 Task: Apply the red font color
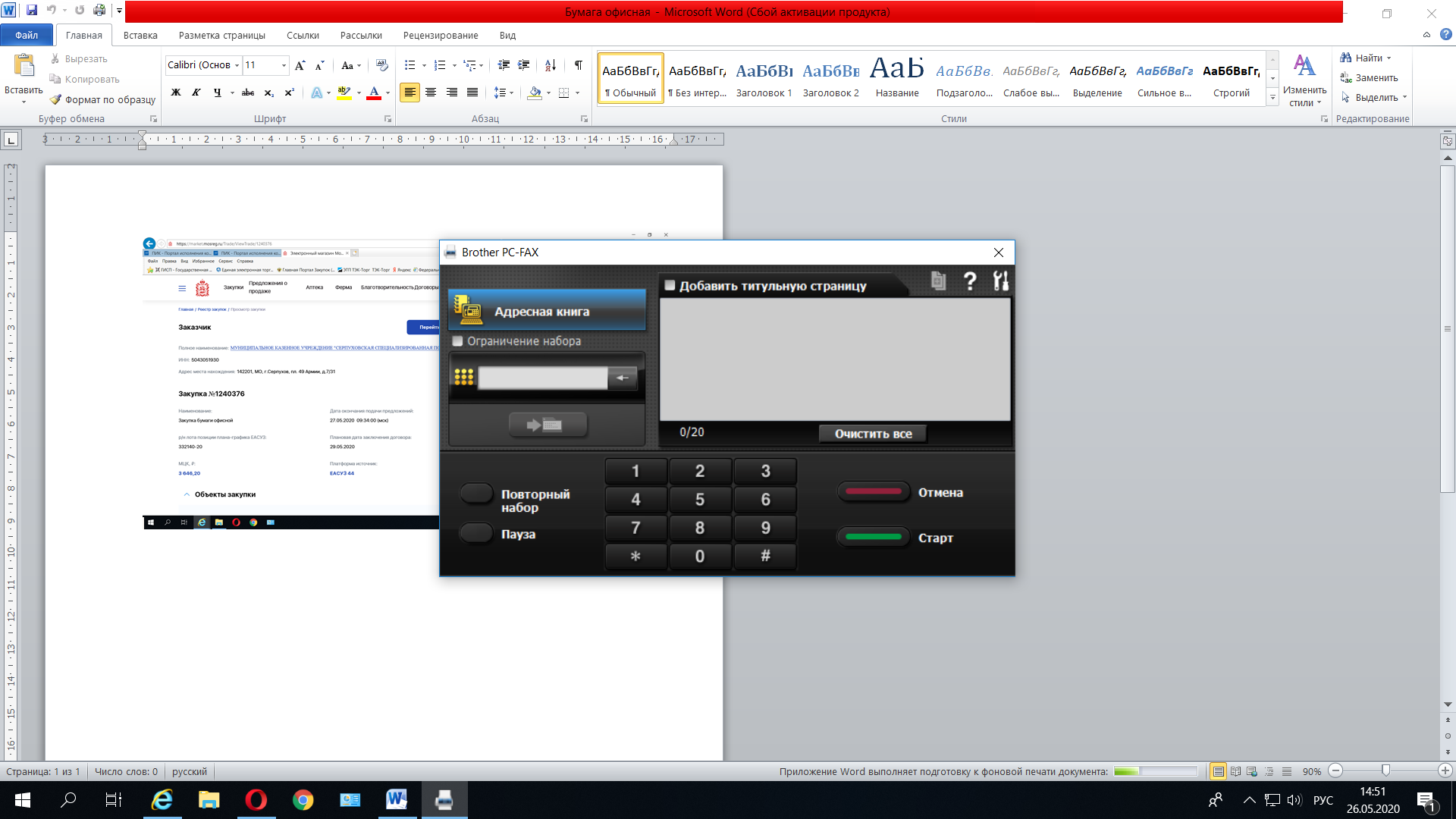point(373,93)
